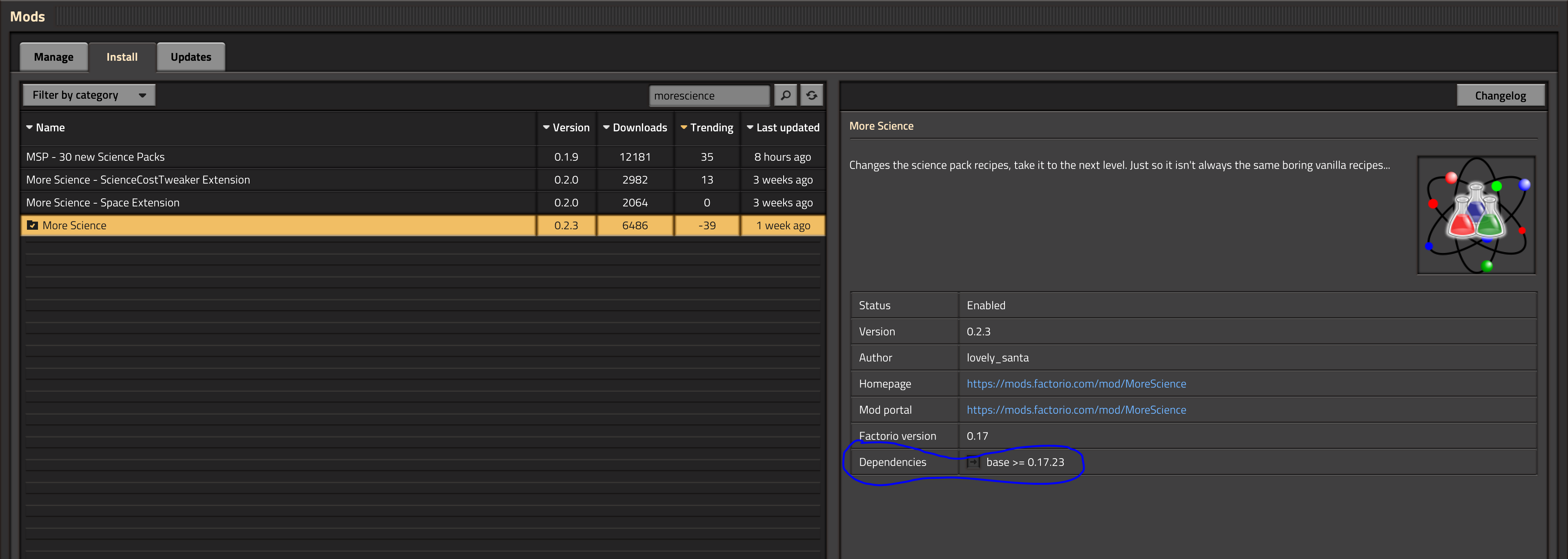
Task: Click the trending value -39
Action: (707, 226)
